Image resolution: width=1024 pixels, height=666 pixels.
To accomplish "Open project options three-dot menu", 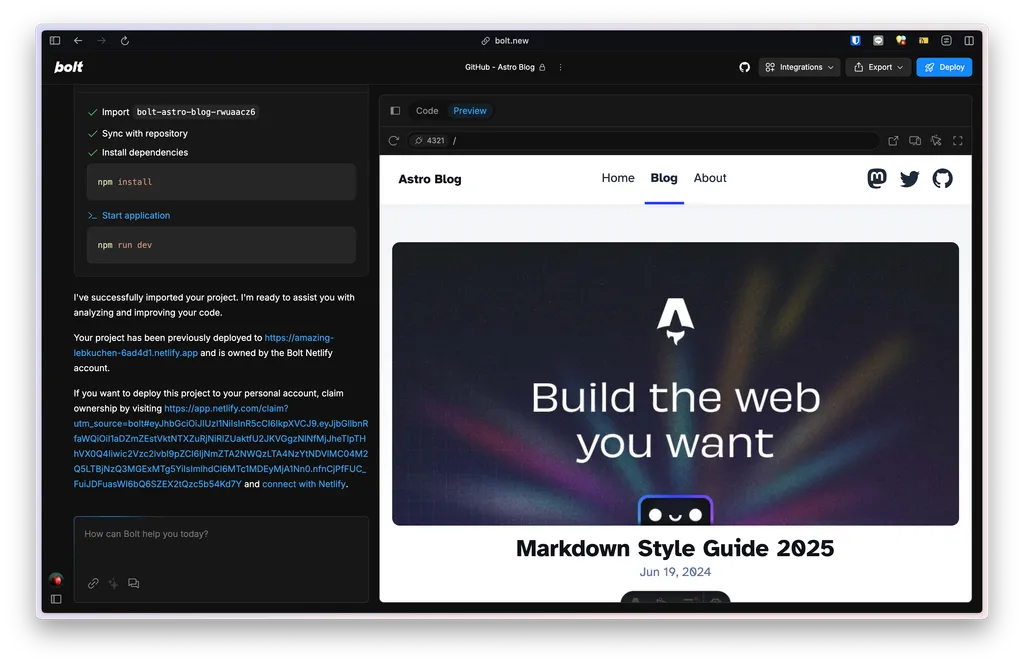I will tap(560, 67).
